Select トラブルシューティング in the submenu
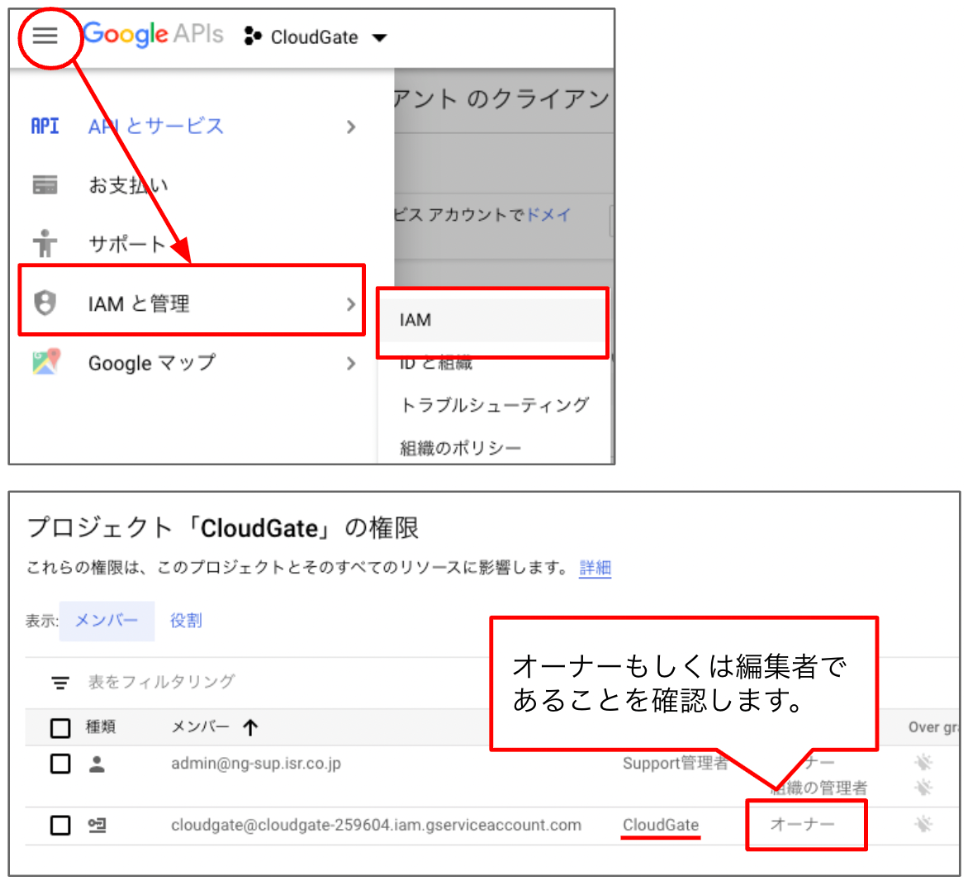The image size is (967, 885). coord(495,405)
